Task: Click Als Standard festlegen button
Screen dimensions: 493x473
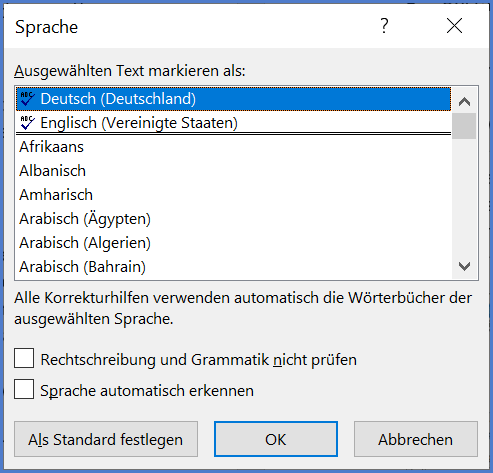Action: click(x=106, y=439)
